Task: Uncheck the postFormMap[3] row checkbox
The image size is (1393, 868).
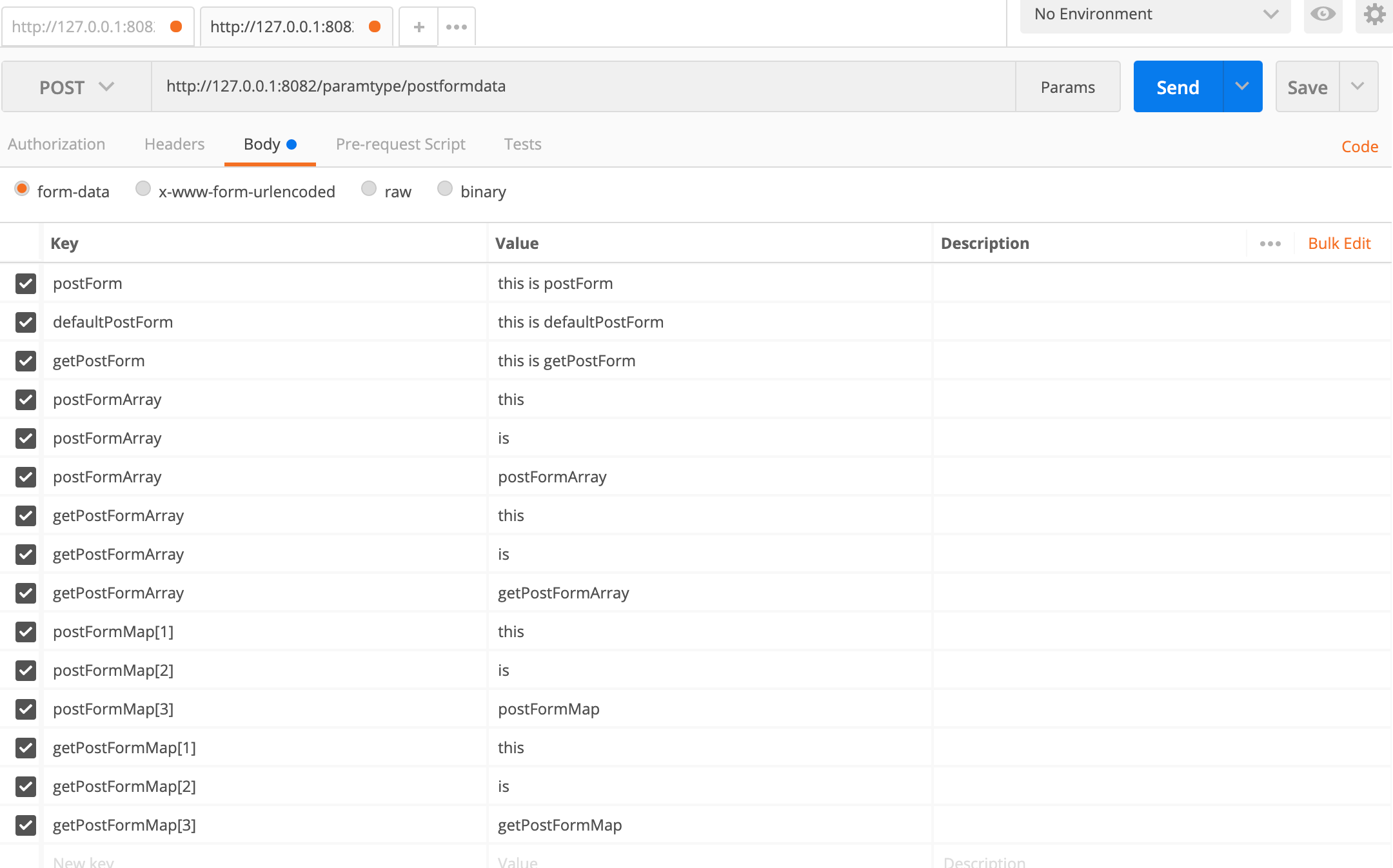Action: [26, 709]
